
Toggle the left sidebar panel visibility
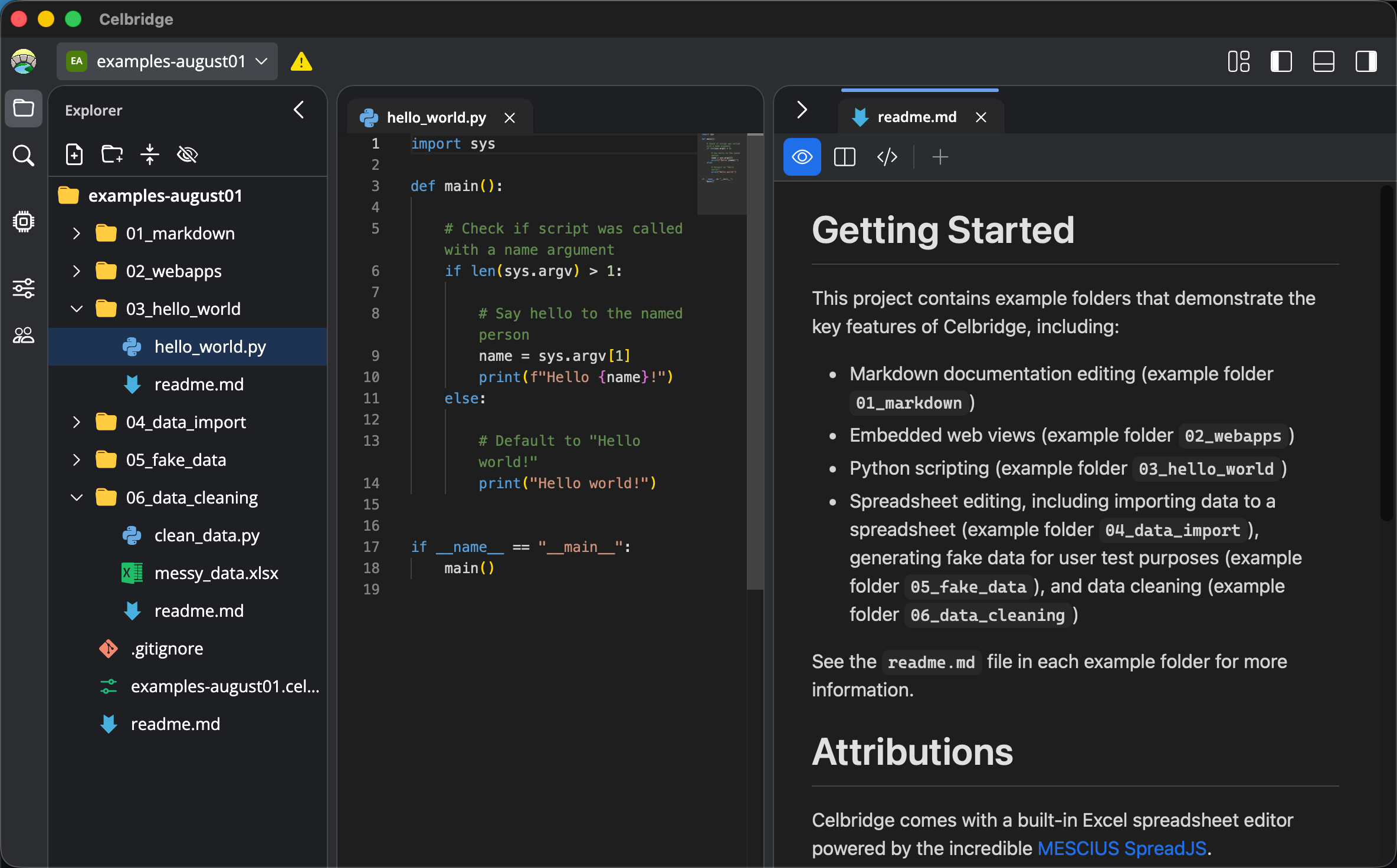[1281, 61]
